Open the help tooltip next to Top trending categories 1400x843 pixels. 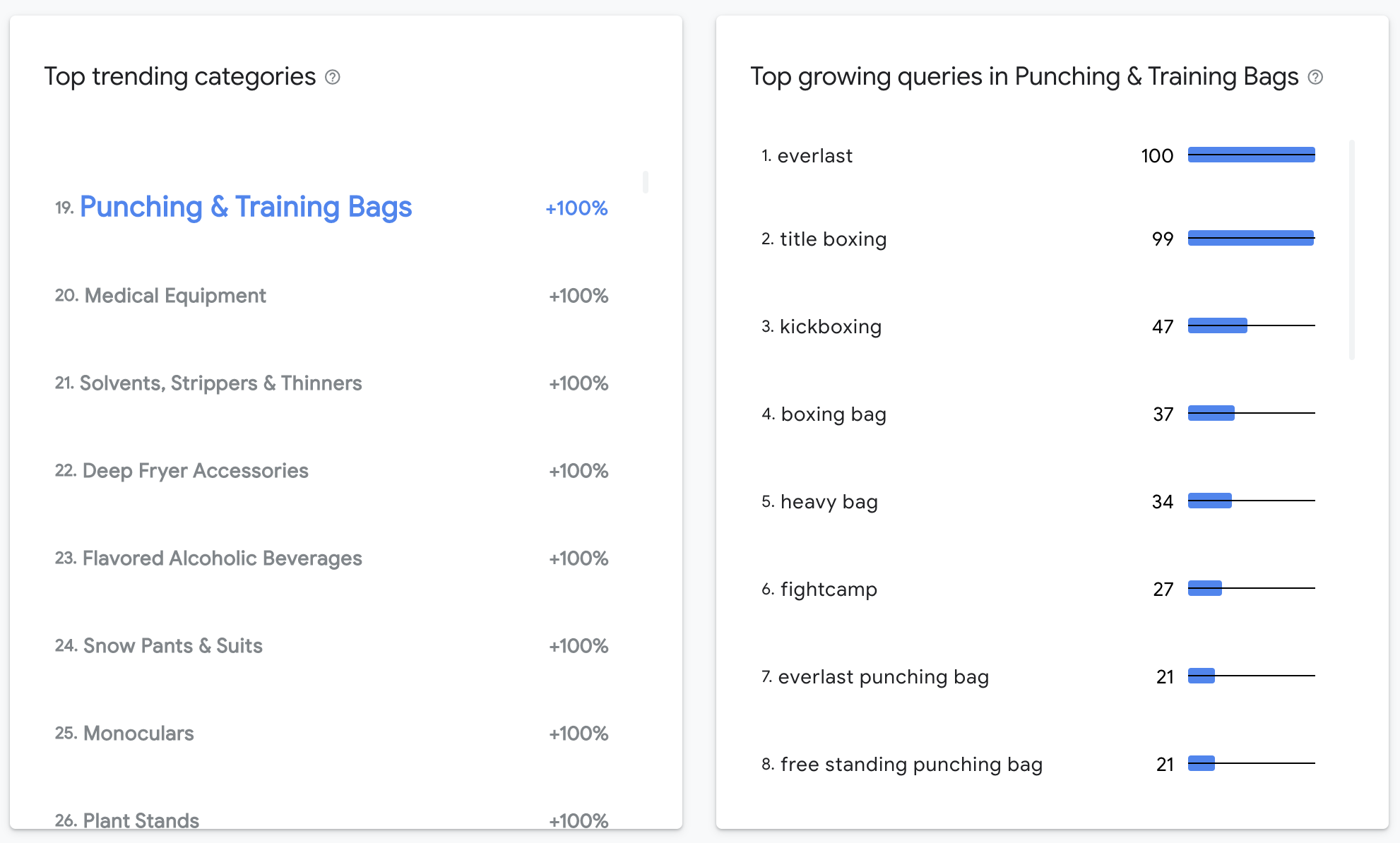[333, 76]
